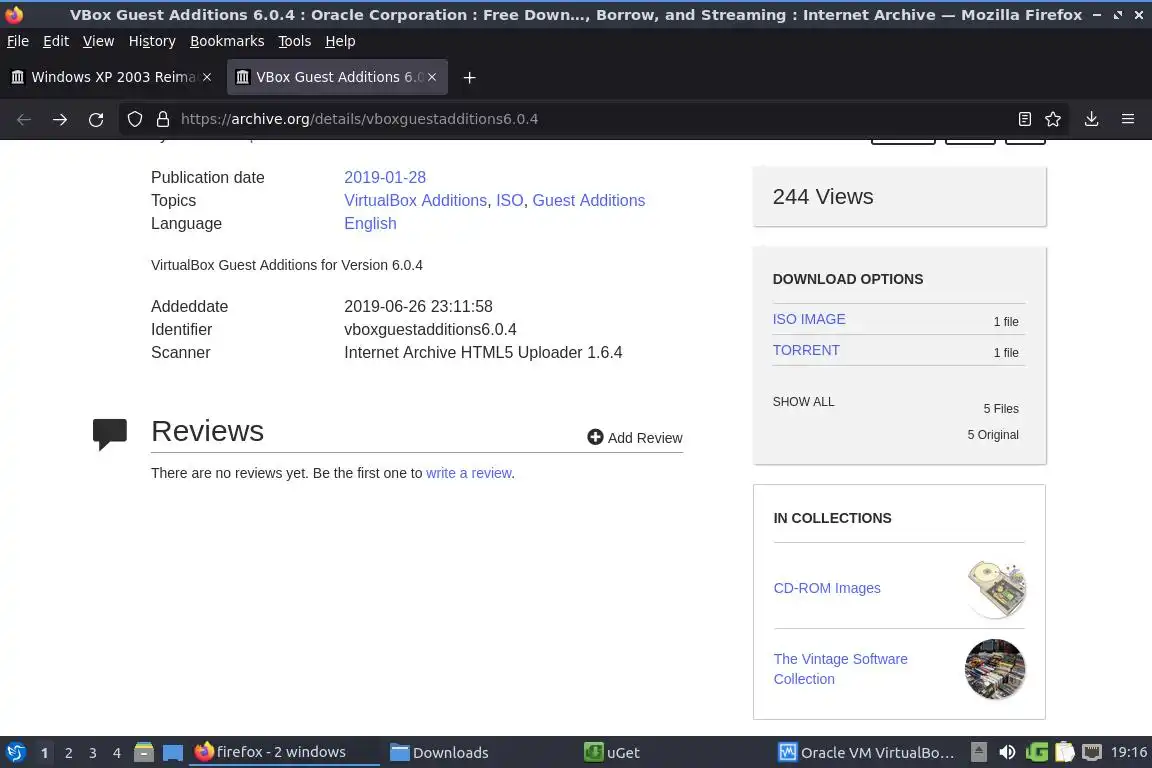Click SHOW ALL download files
The image size is (1152, 768).
[x=803, y=401]
